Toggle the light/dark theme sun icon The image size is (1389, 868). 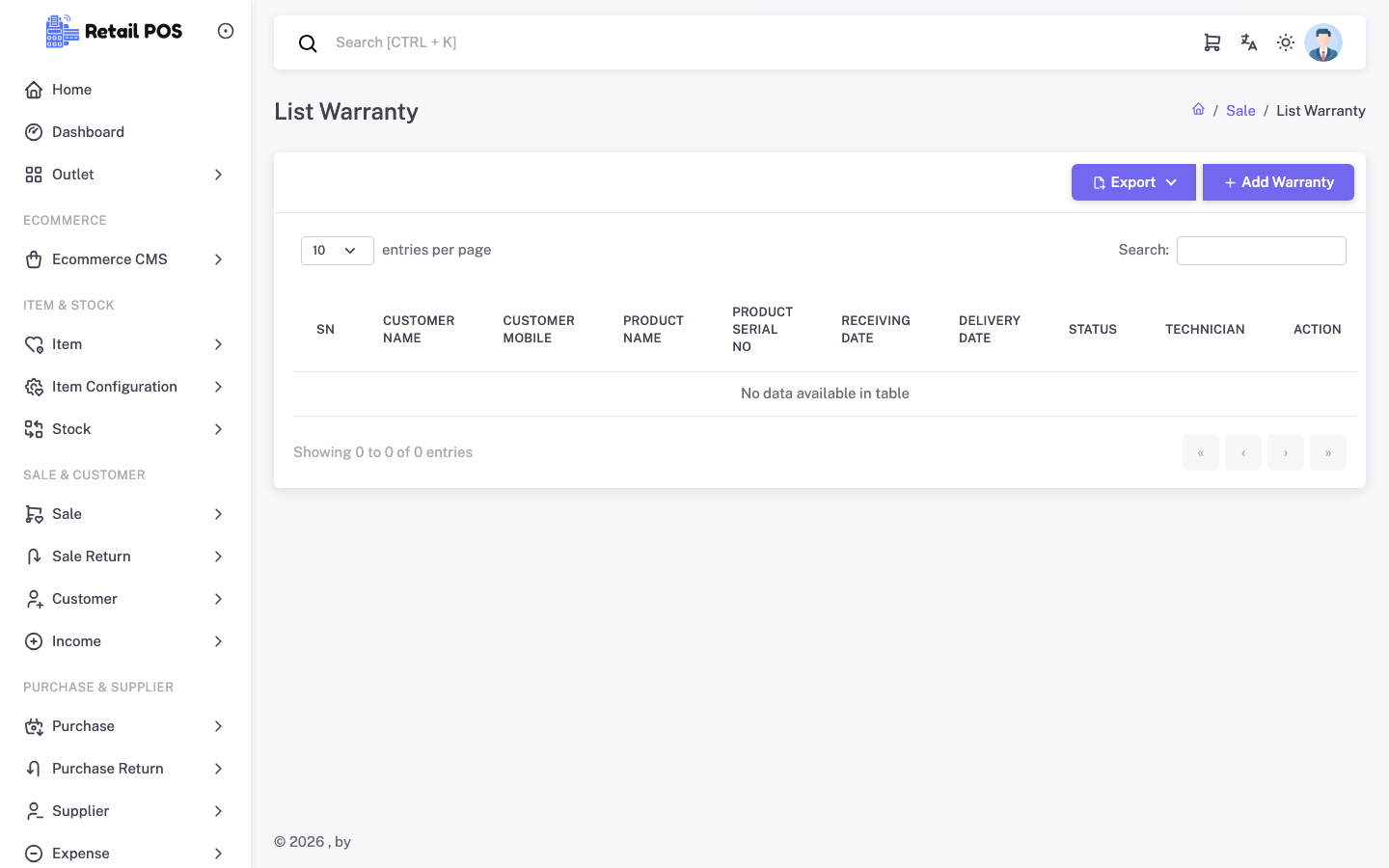(1286, 42)
